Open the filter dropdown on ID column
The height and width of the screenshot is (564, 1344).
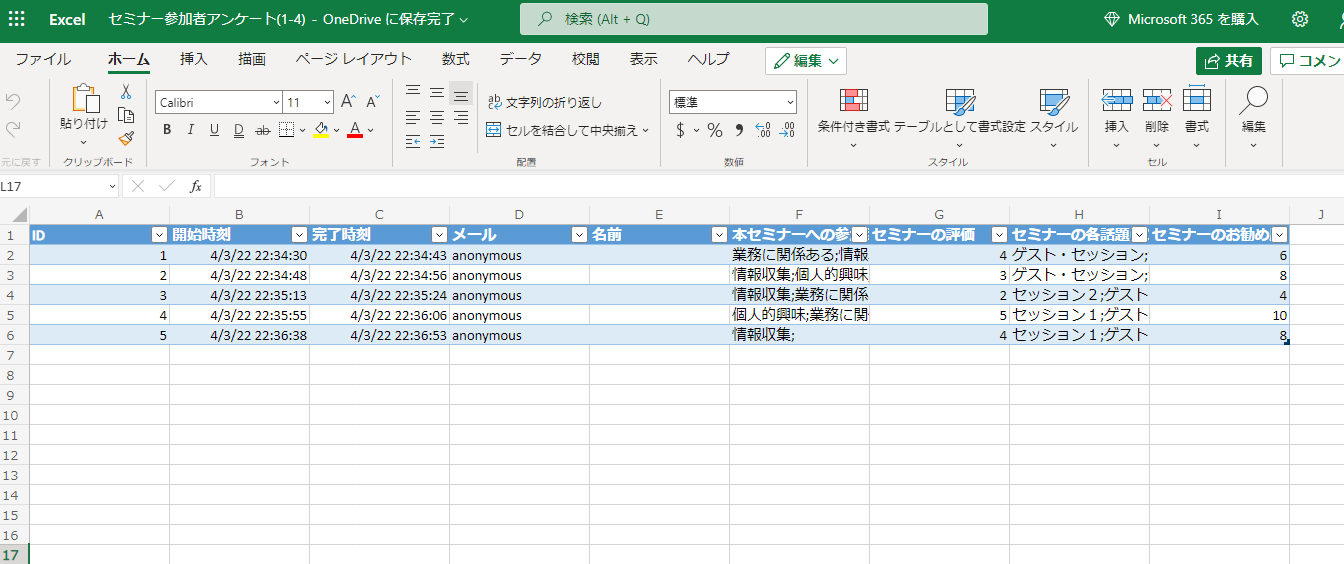pyautogui.click(x=158, y=235)
